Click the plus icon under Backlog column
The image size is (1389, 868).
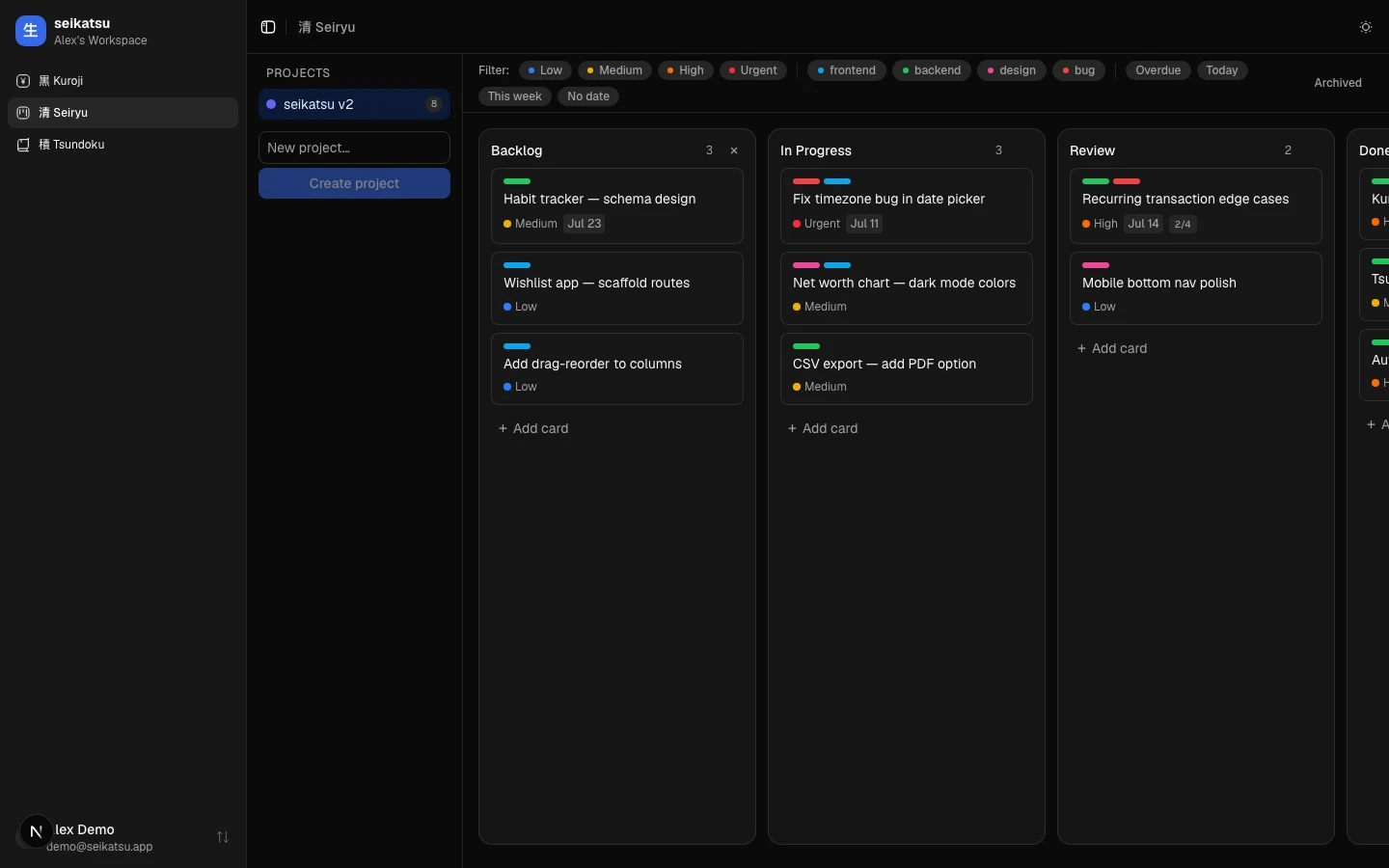(x=503, y=428)
